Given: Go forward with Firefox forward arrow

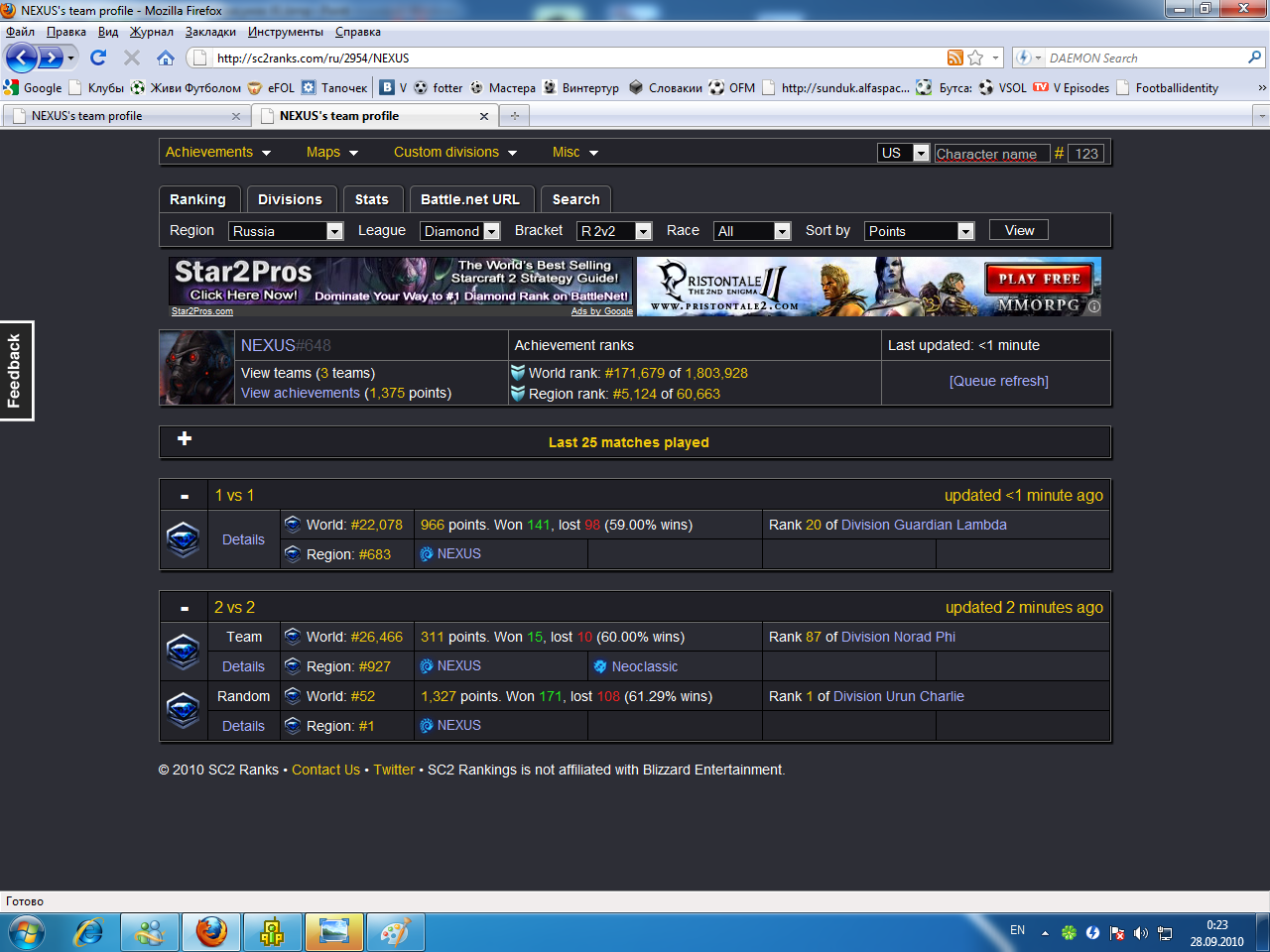Looking at the screenshot, I should pos(51,58).
